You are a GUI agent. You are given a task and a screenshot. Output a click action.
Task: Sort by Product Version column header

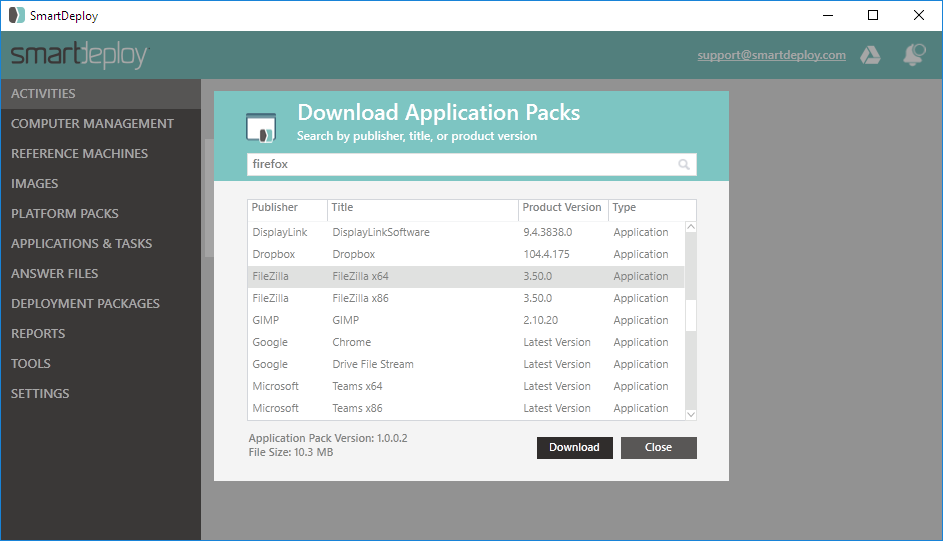[x=564, y=208]
